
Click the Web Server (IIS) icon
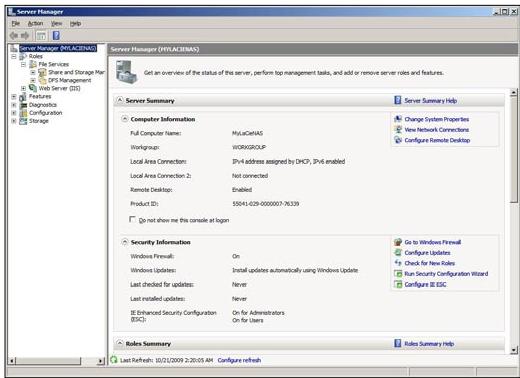(33, 88)
